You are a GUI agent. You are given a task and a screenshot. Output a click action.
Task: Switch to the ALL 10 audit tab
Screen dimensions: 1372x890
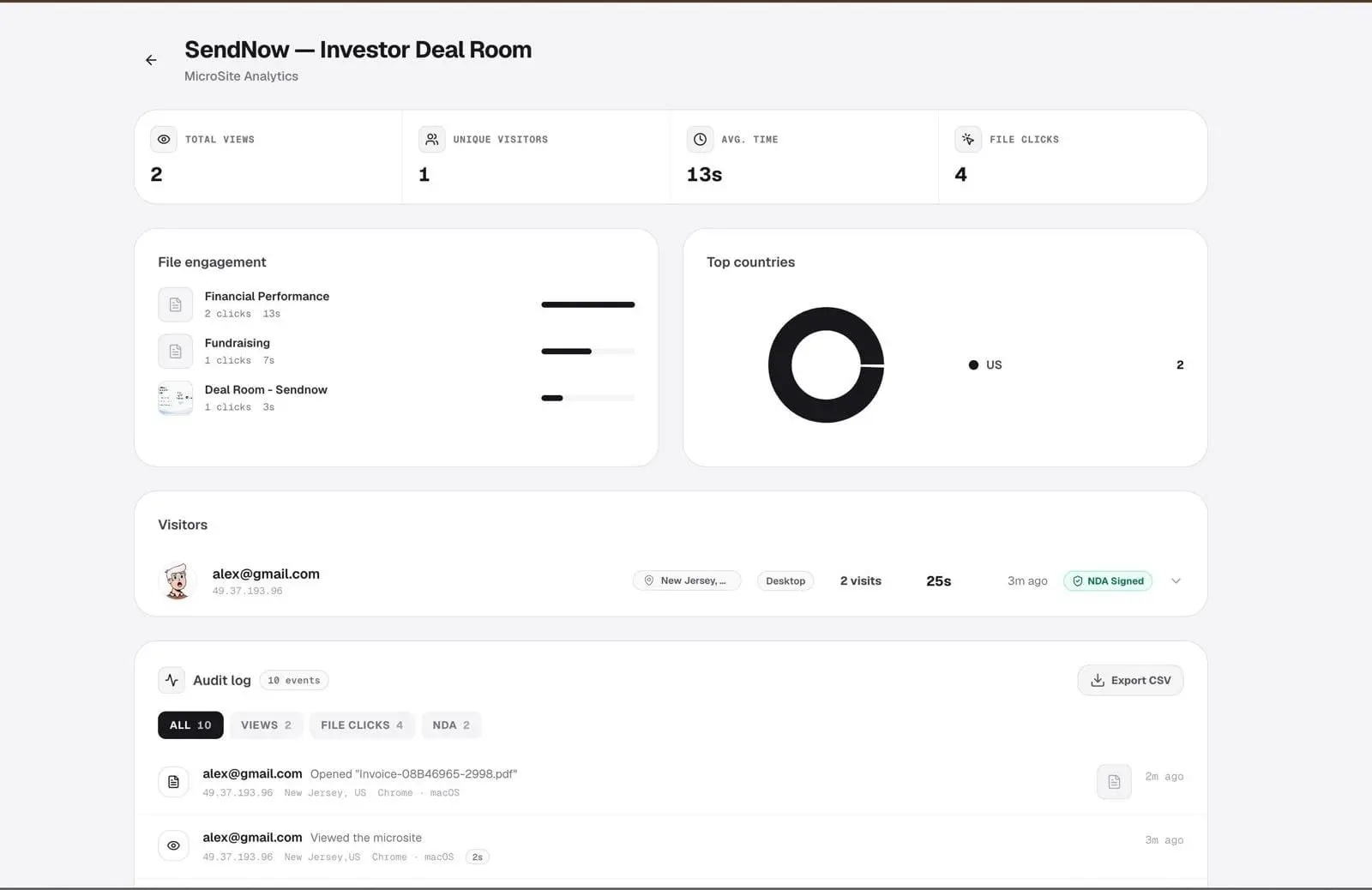point(190,725)
